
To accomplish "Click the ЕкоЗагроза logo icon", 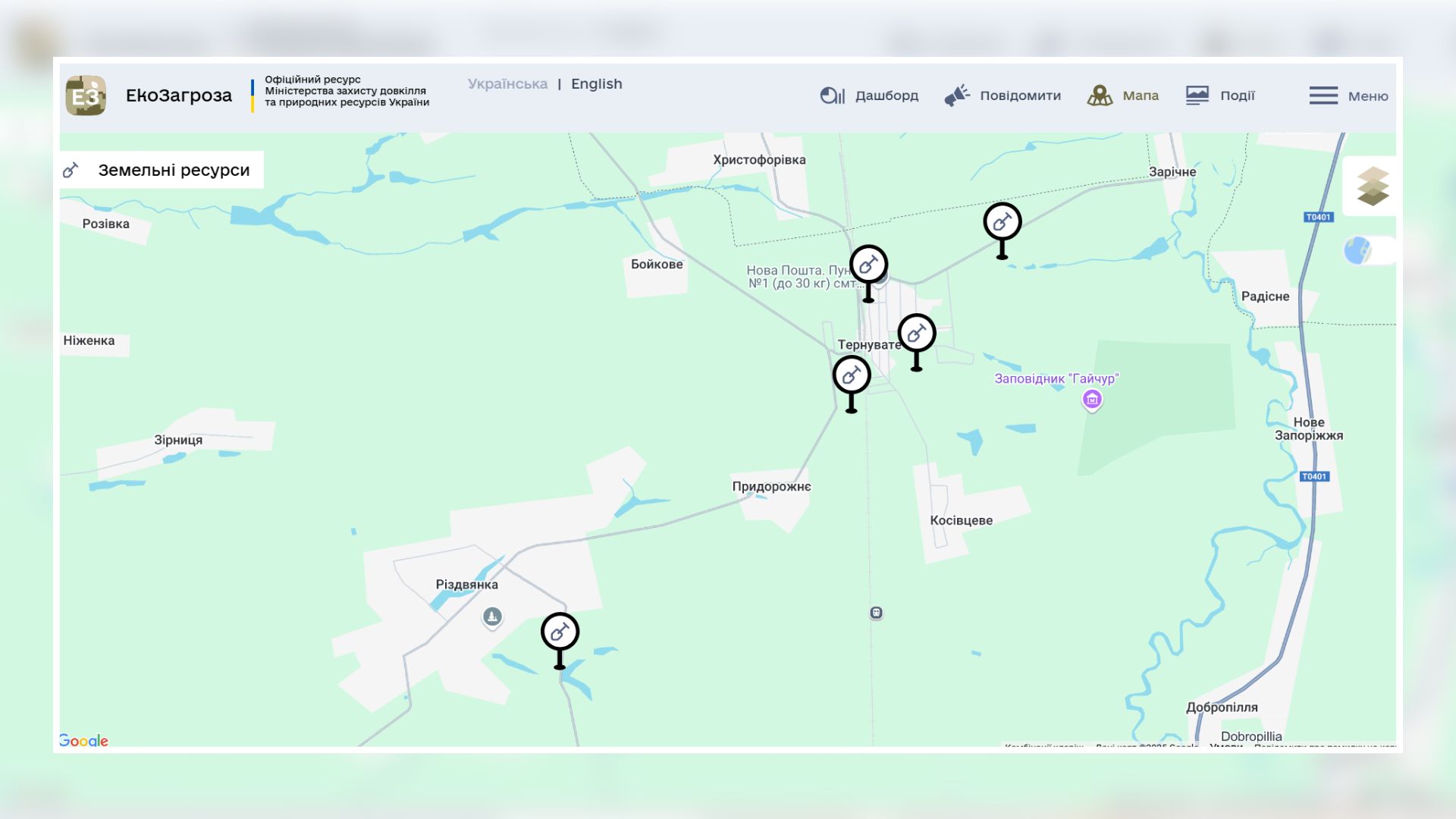I will [x=86, y=96].
